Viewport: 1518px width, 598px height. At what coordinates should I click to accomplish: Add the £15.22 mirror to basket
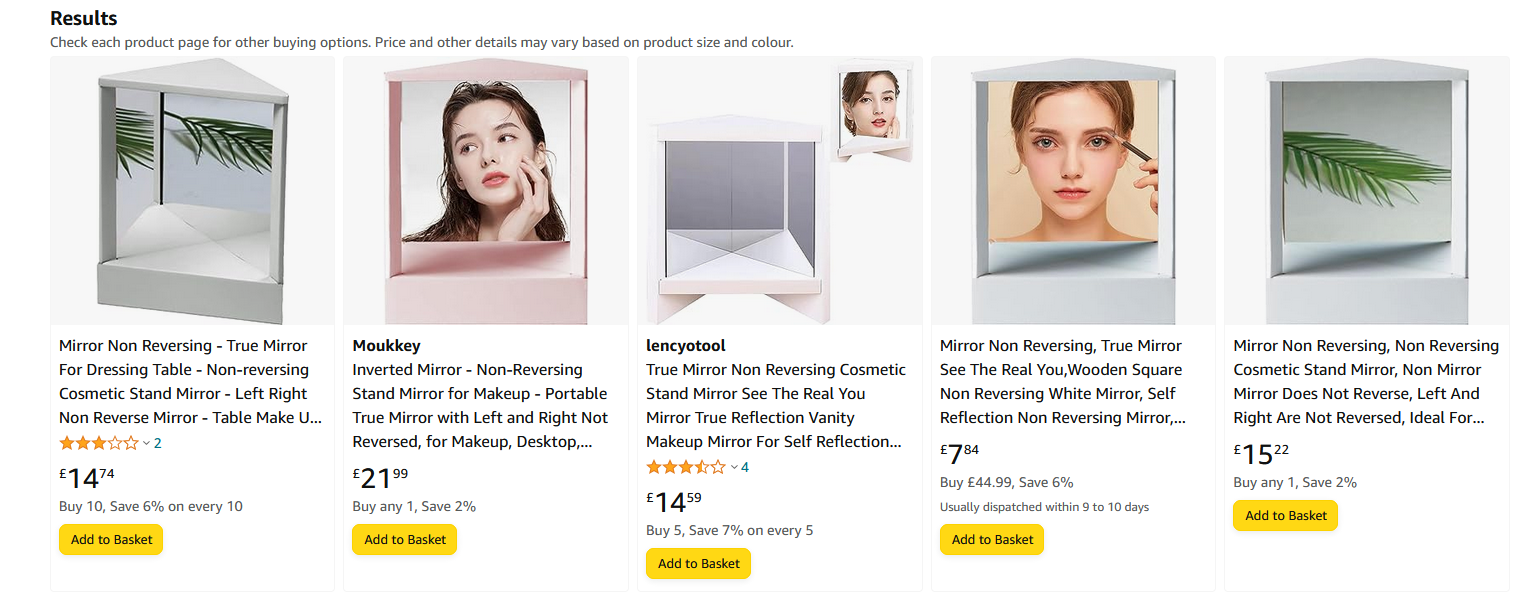pyautogui.click(x=1285, y=516)
